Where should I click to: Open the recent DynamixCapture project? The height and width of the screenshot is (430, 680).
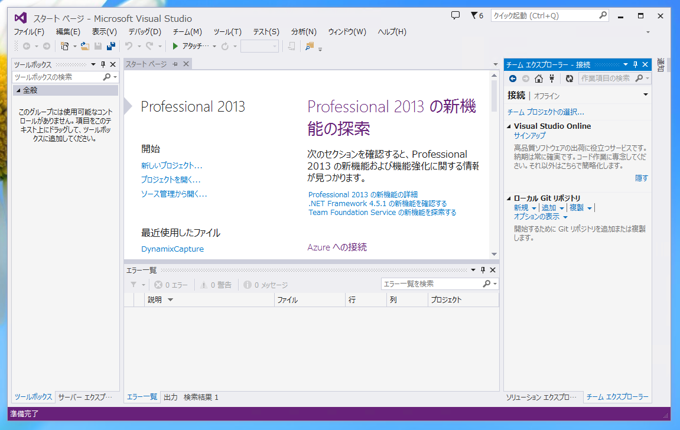(x=173, y=249)
